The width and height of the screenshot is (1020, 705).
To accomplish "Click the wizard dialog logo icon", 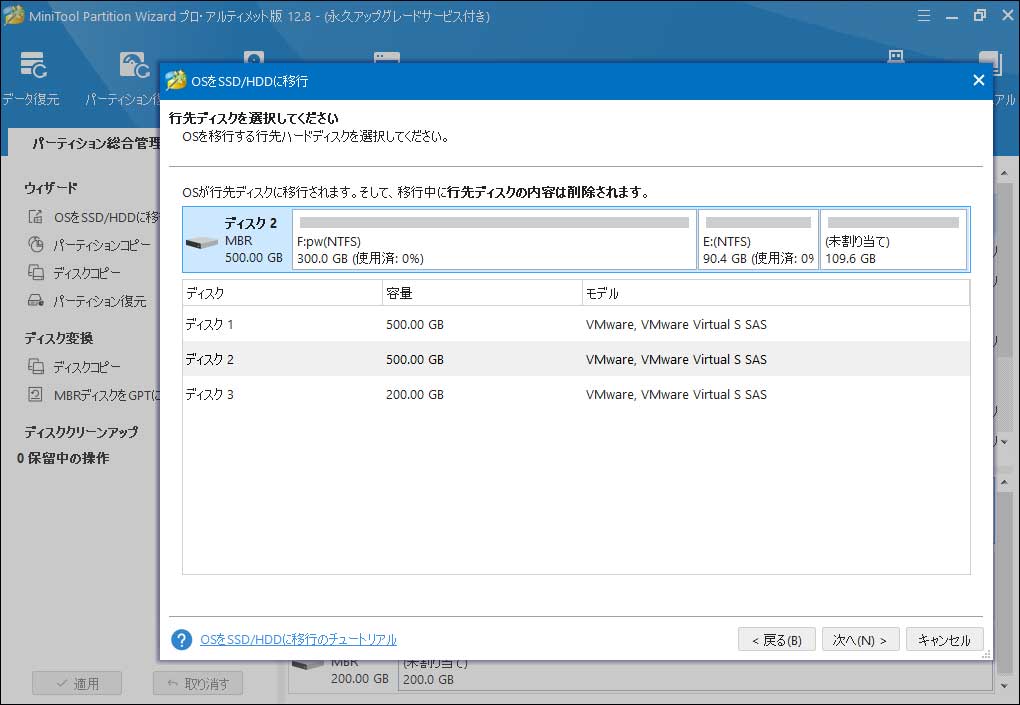I will point(176,81).
